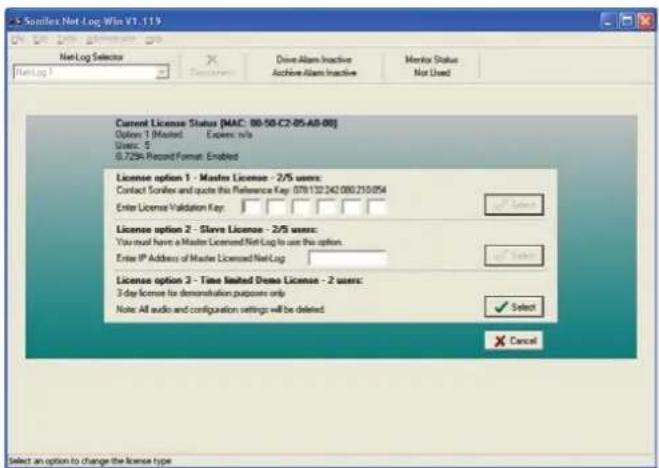
Task: Click Select for Master License option 1
Action: (x=514, y=205)
